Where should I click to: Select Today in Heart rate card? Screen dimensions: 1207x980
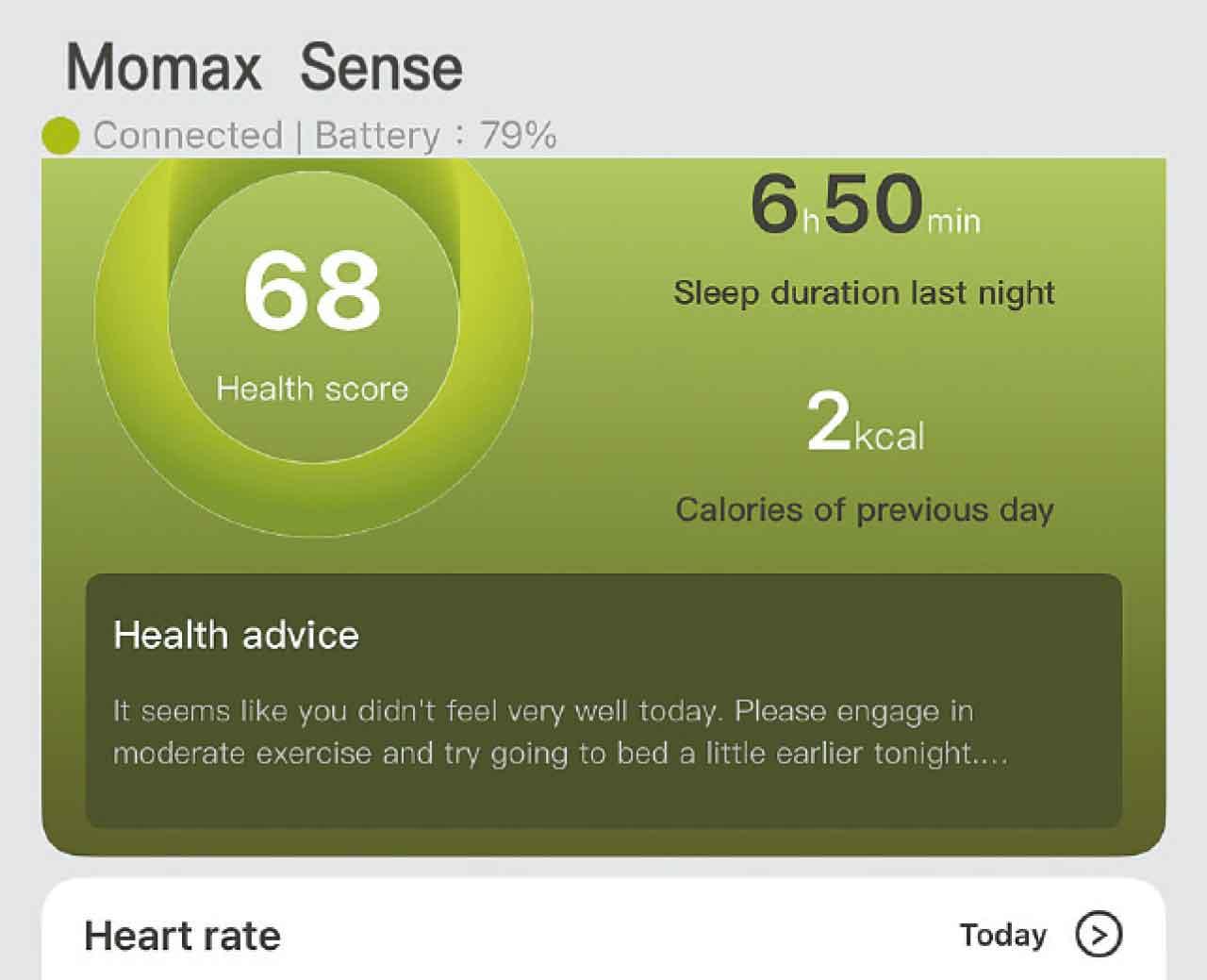1002,935
